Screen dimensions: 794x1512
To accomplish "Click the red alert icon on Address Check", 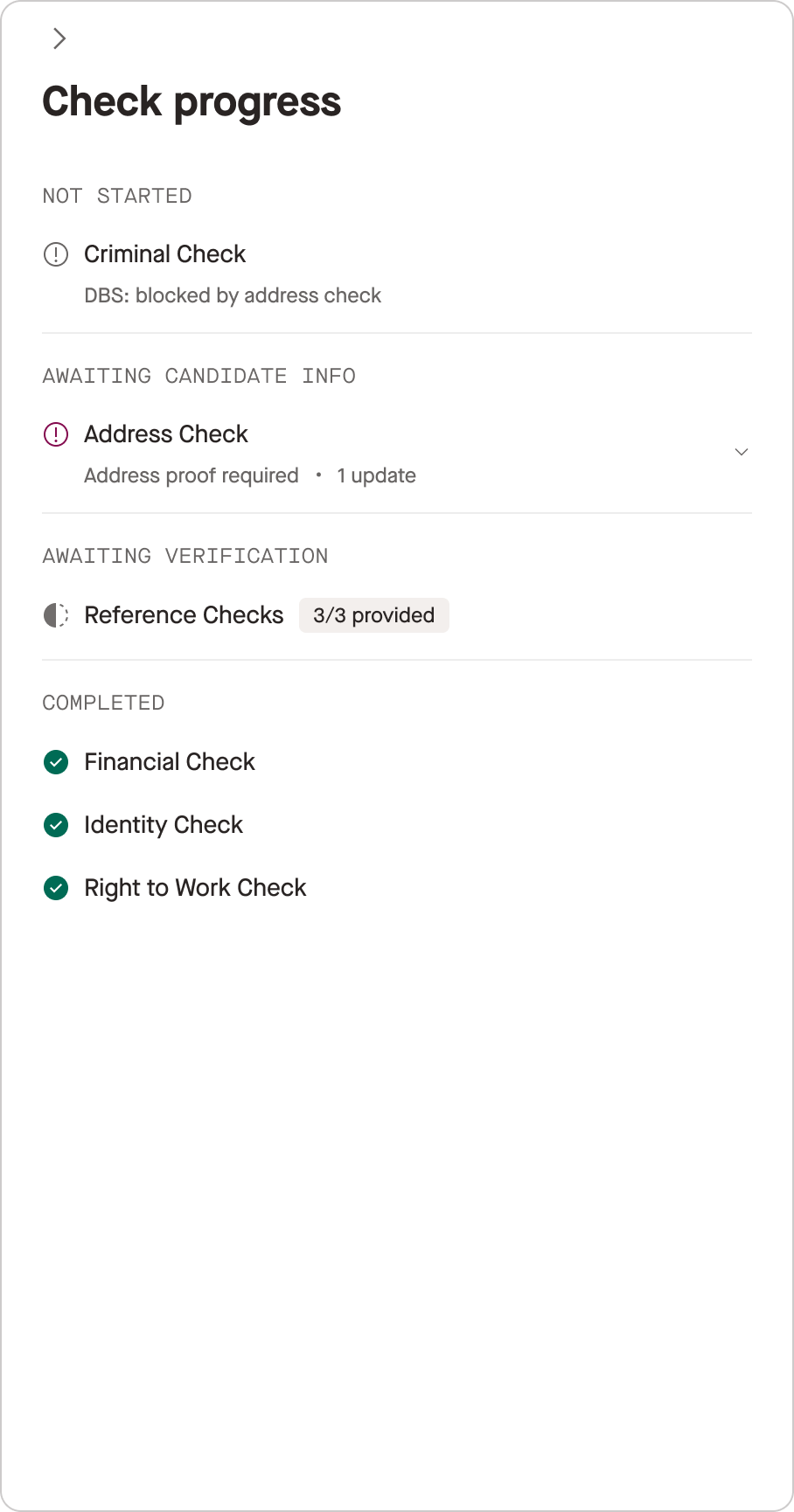I will [56, 434].
